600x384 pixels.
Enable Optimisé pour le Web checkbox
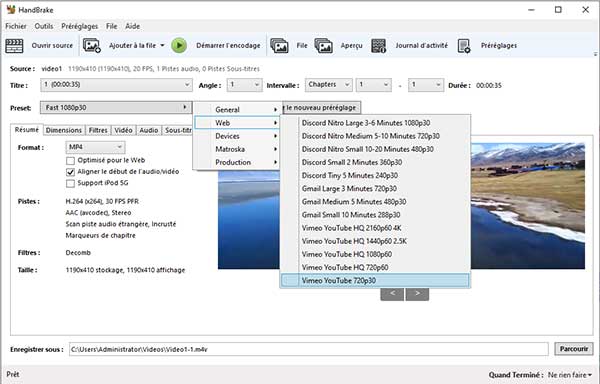click(x=70, y=161)
